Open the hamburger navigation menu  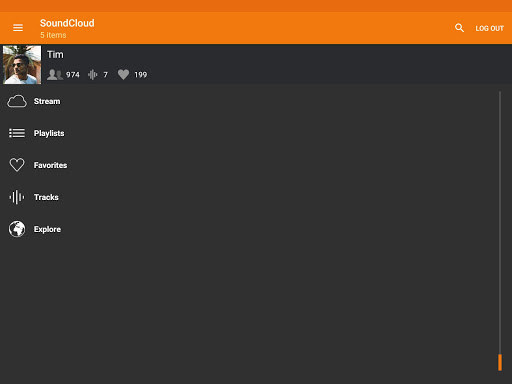[18, 28]
